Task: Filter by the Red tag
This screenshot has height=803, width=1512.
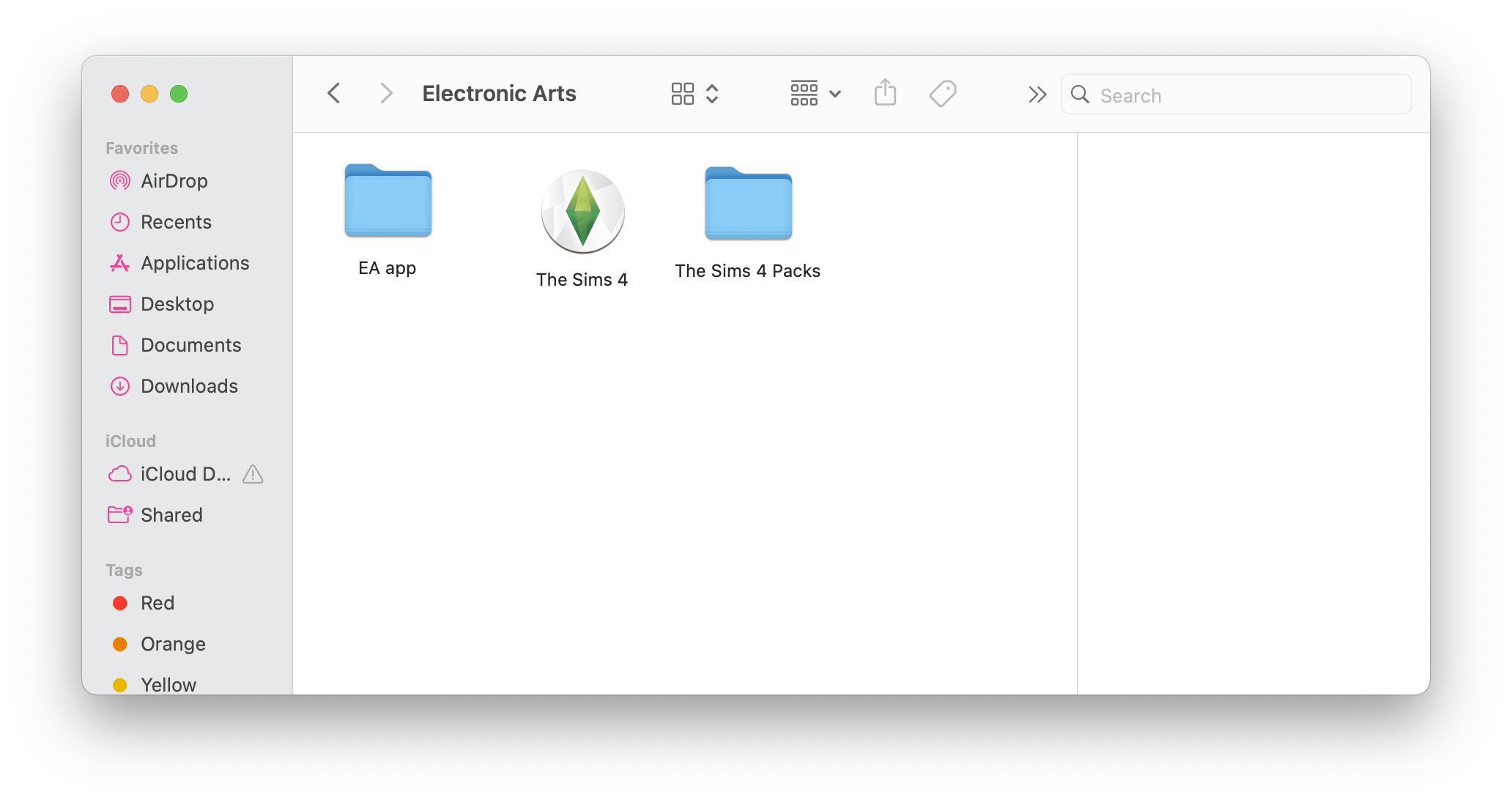Action: pyautogui.click(x=157, y=603)
